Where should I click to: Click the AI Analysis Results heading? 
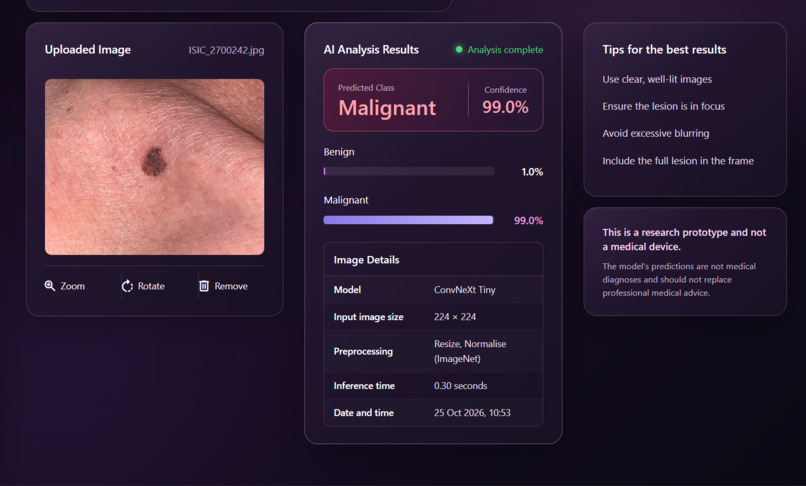click(371, 49)
